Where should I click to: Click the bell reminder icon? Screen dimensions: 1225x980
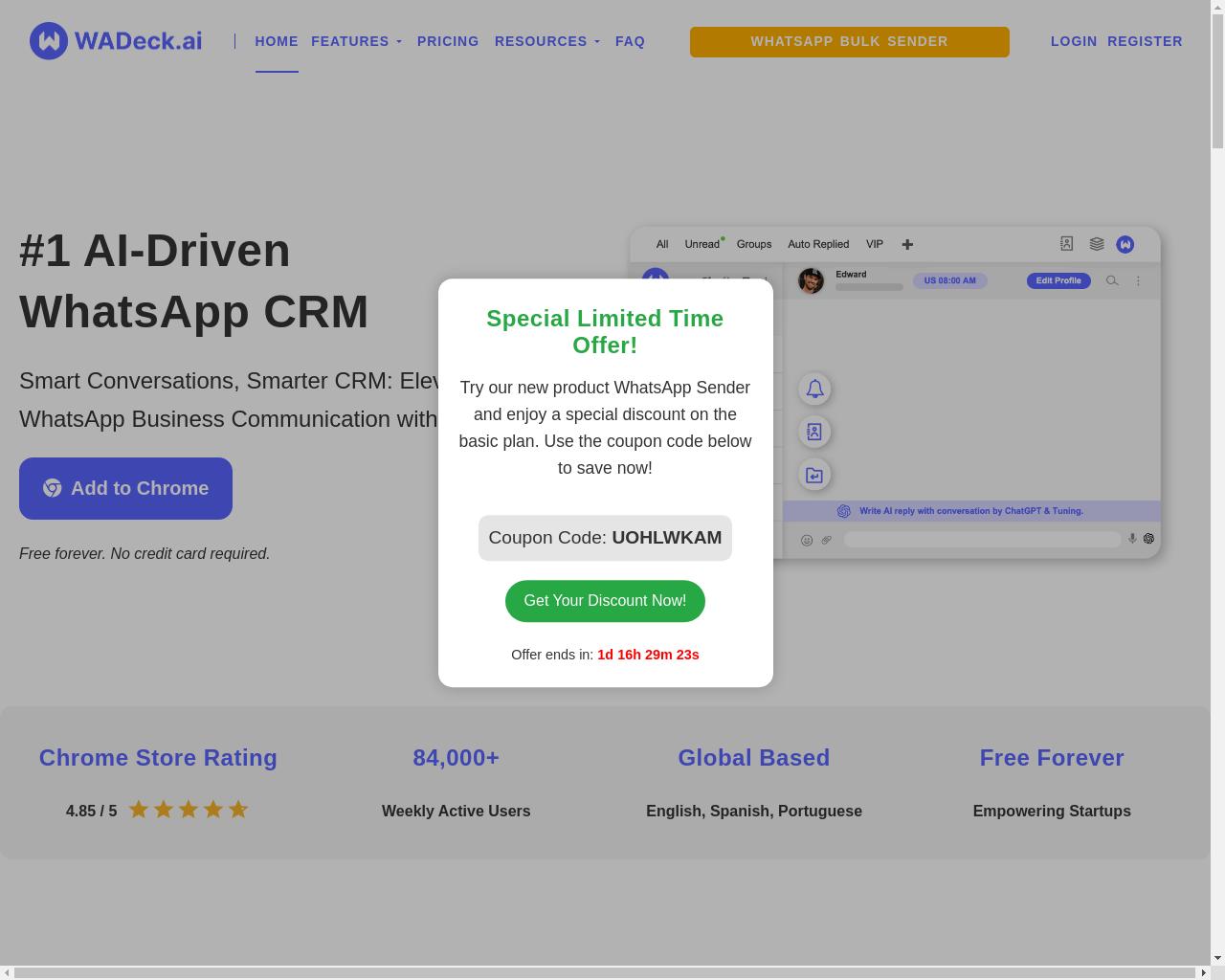coord(814,389)
